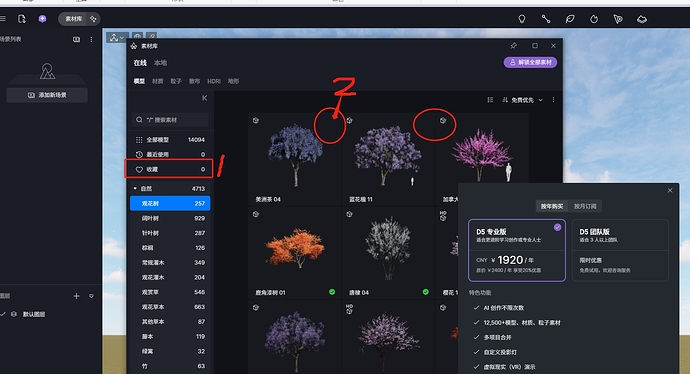Click the 素材库 asset library button
This screenshot has width=690, height=374.
pyautogui.click(x=73, y=19)
